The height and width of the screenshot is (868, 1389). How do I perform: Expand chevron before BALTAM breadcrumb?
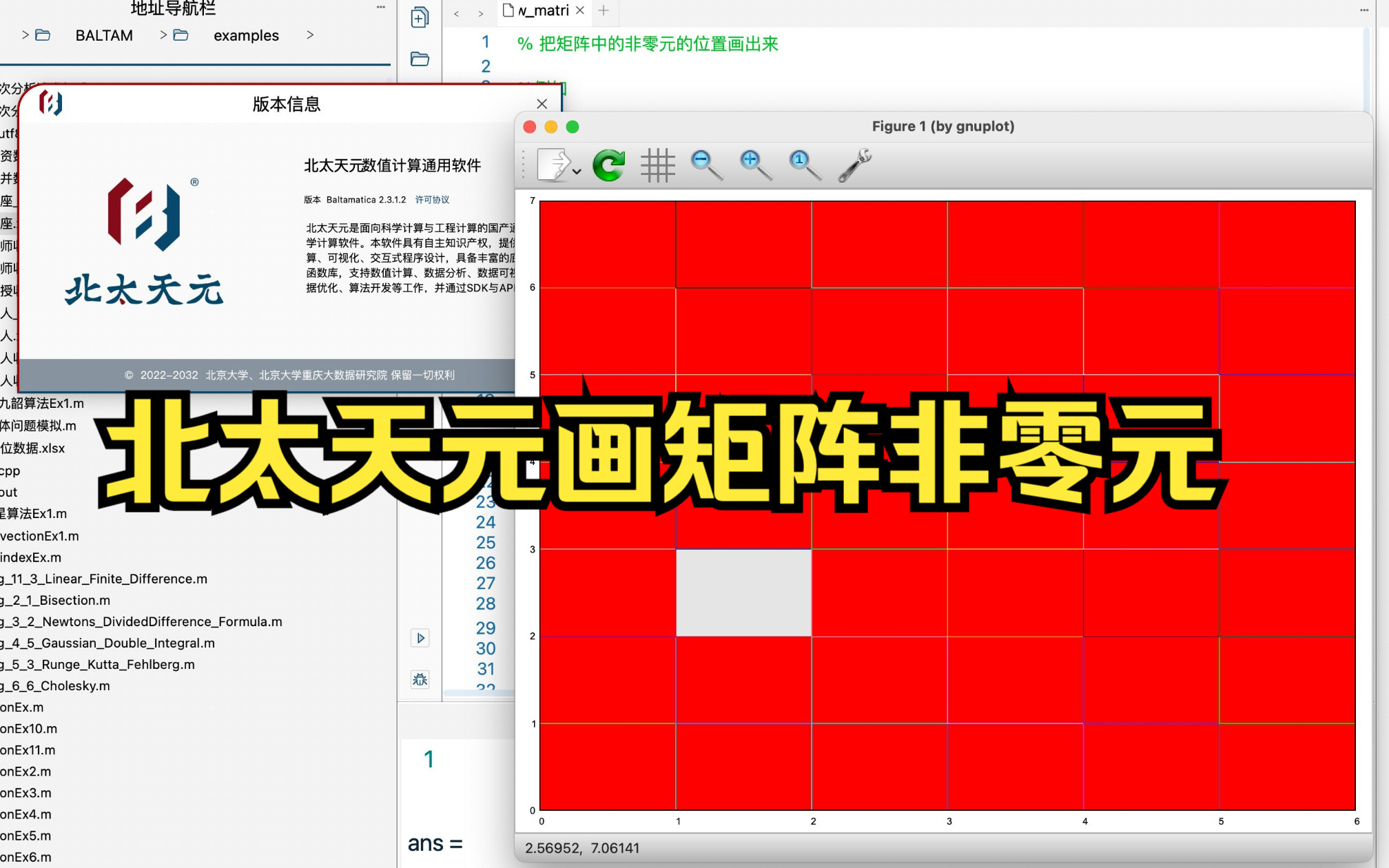[25, 34]
